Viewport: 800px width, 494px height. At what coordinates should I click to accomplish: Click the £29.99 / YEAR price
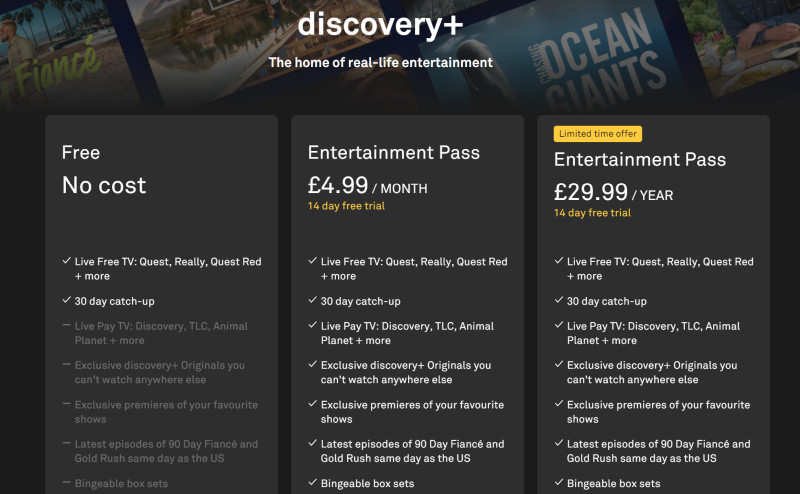(613, 192)
